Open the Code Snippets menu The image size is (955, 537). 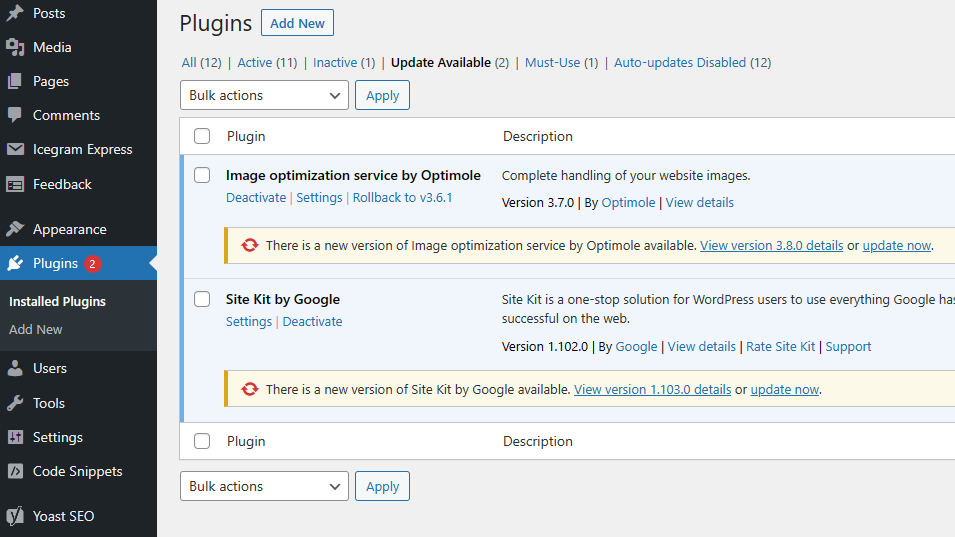(x=78, y=471)
